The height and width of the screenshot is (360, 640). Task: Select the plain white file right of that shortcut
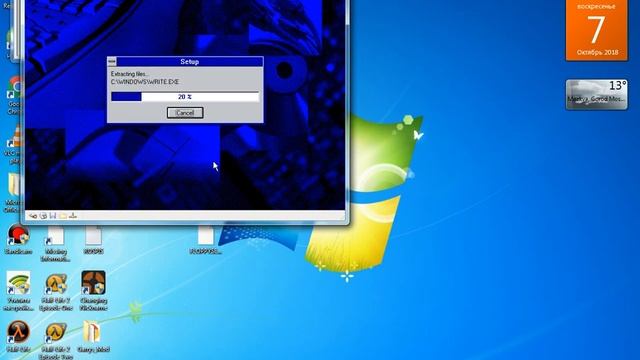(x=93, y=241)
